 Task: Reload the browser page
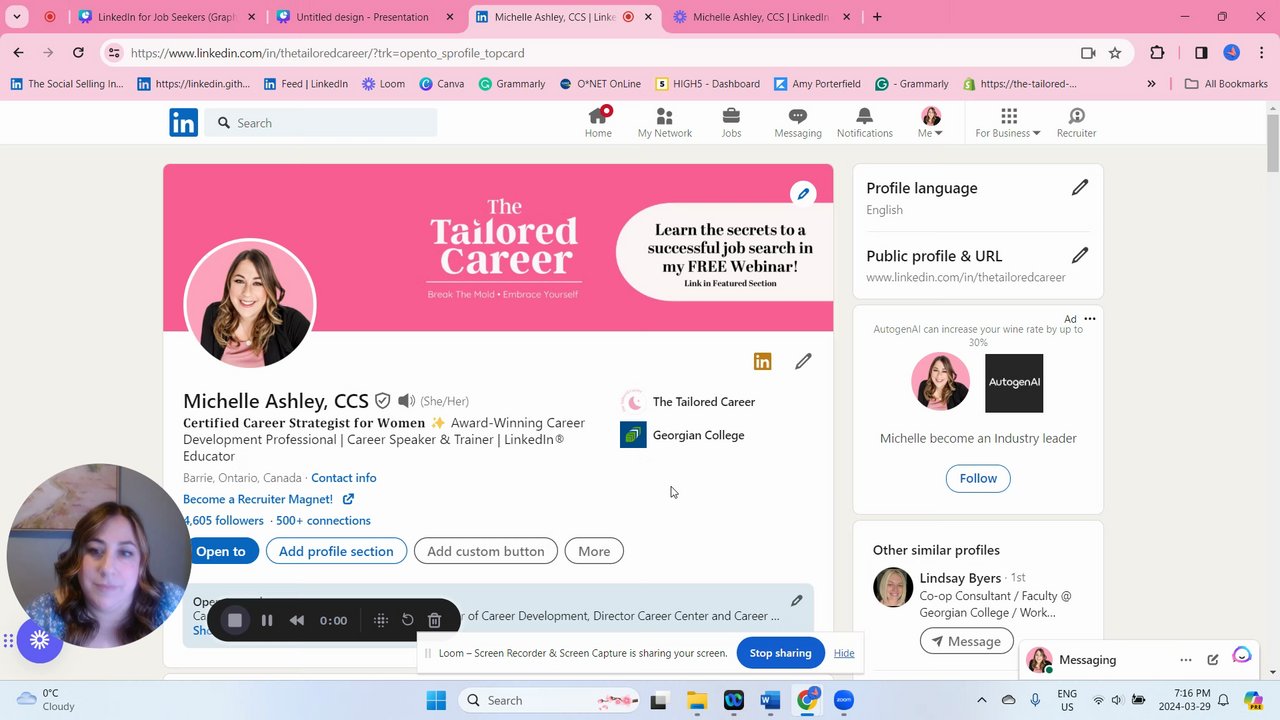click(78, 53)
